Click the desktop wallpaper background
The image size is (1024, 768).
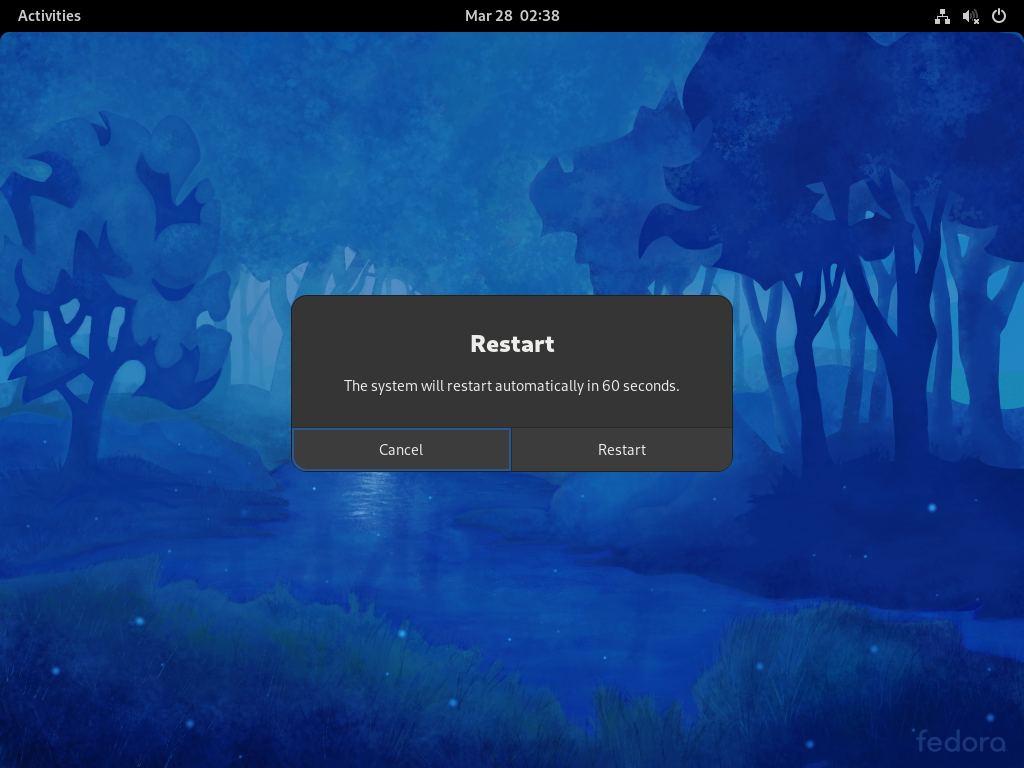pos(150,600)
